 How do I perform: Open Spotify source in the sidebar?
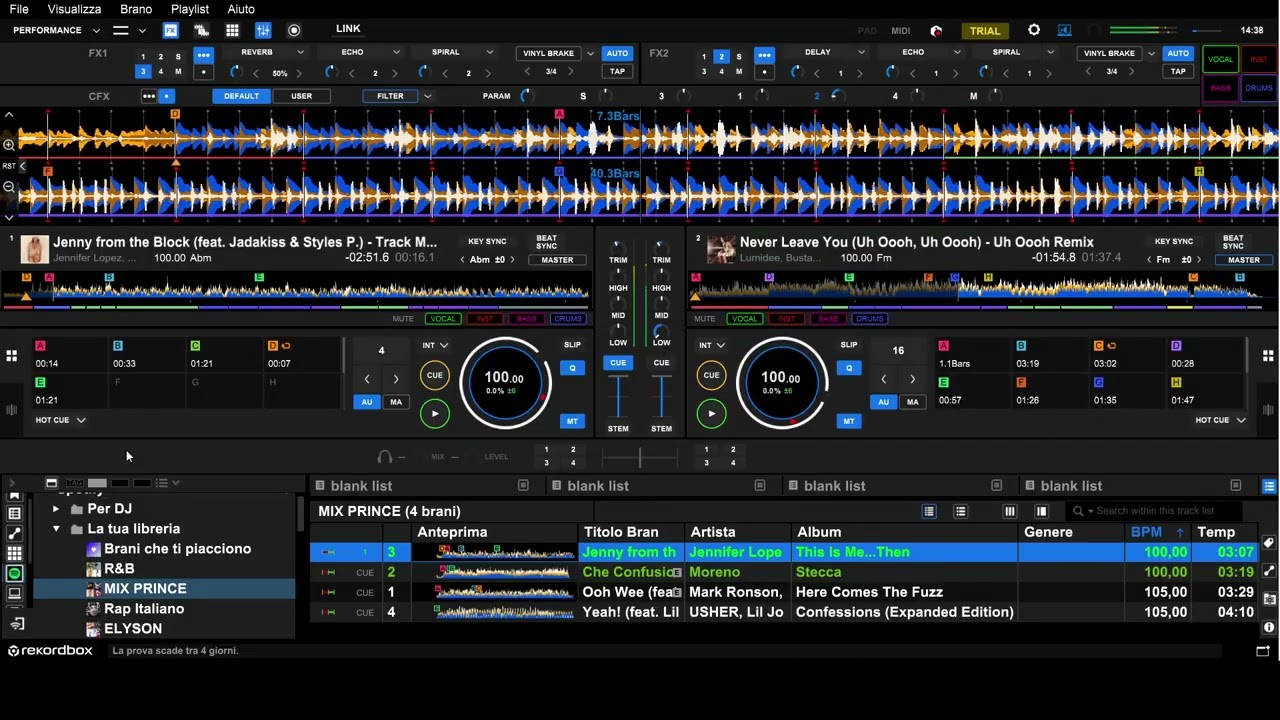[x=14, y=574]
